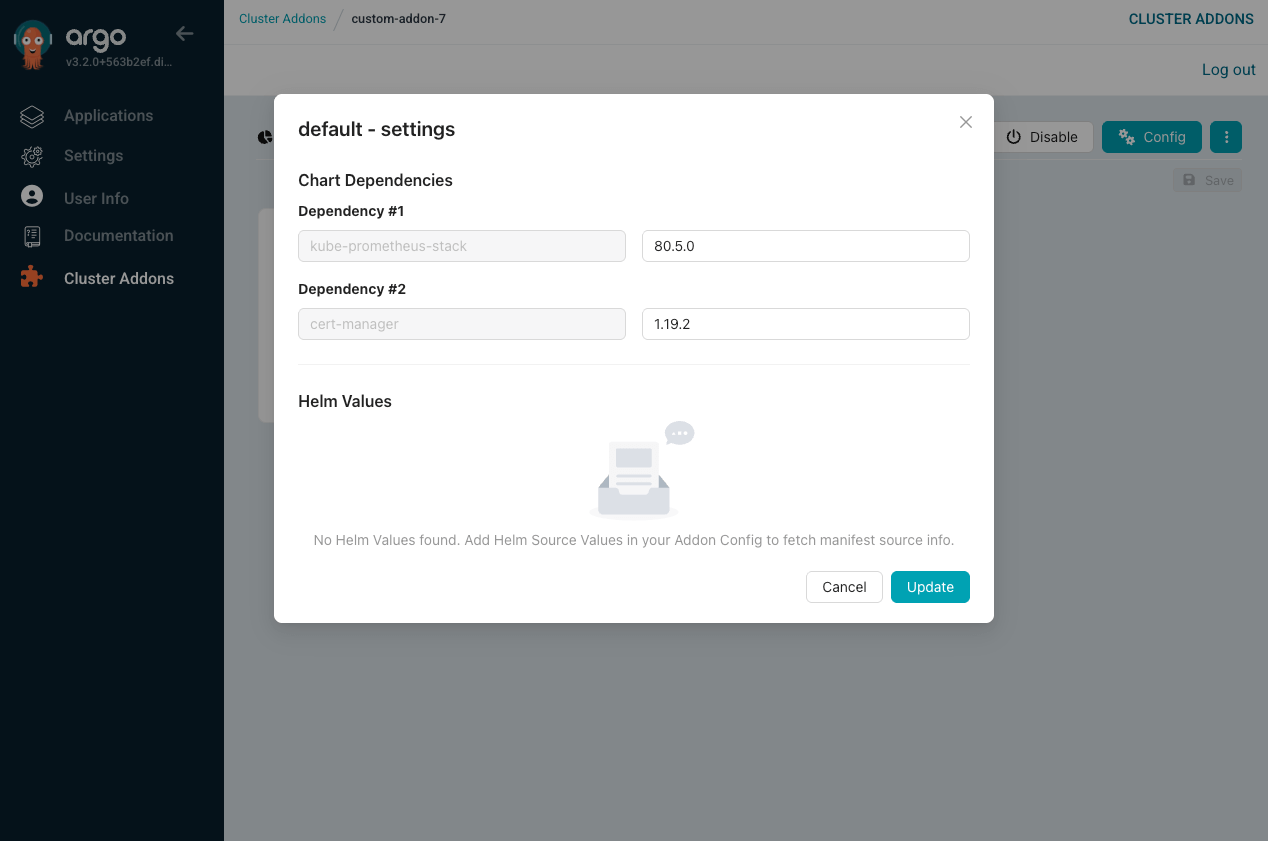Select the custom-addon-7 breadcrumb item

tap(399, 18)
